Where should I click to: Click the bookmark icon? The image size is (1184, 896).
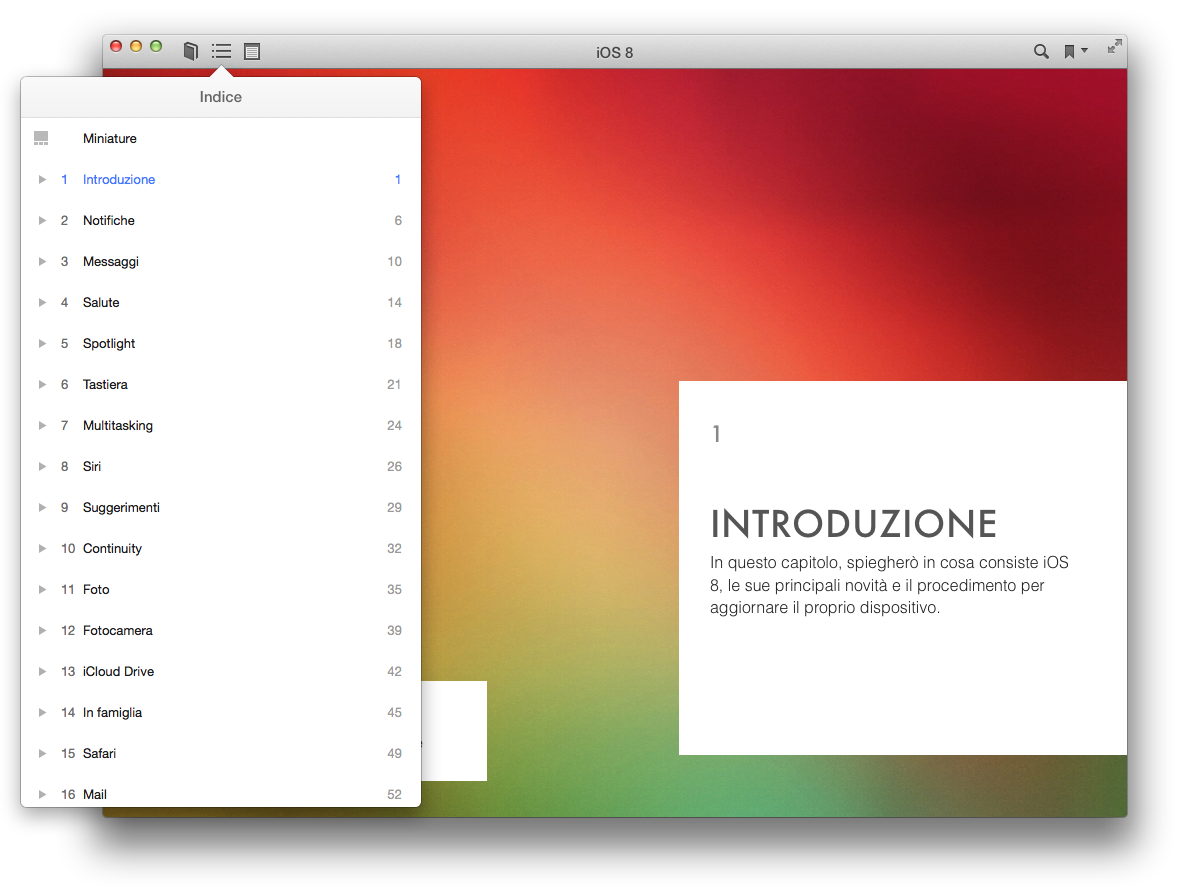pyautogui.click(x=1069, y=51)
